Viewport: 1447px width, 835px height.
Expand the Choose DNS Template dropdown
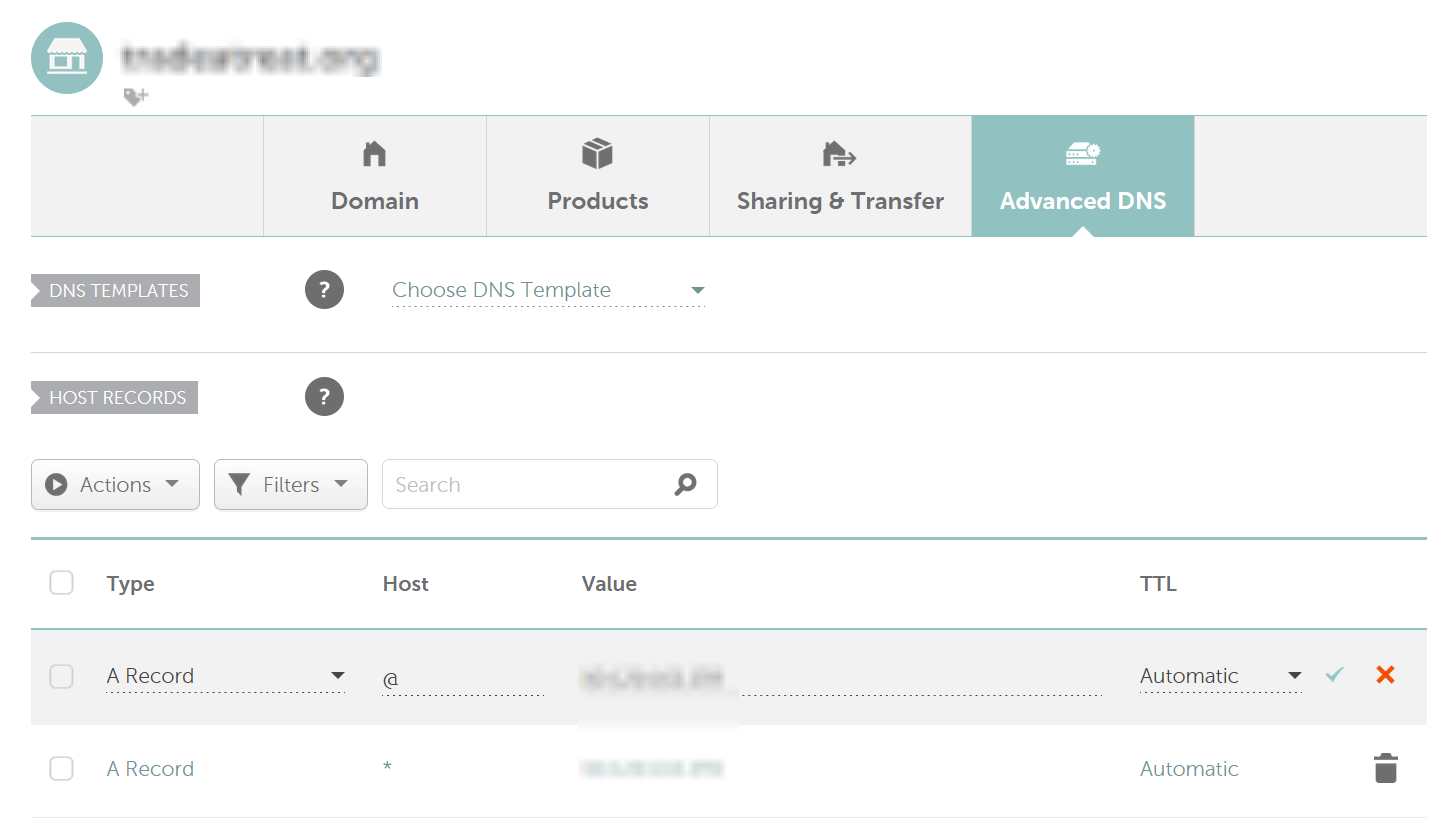tap(548, 290)
